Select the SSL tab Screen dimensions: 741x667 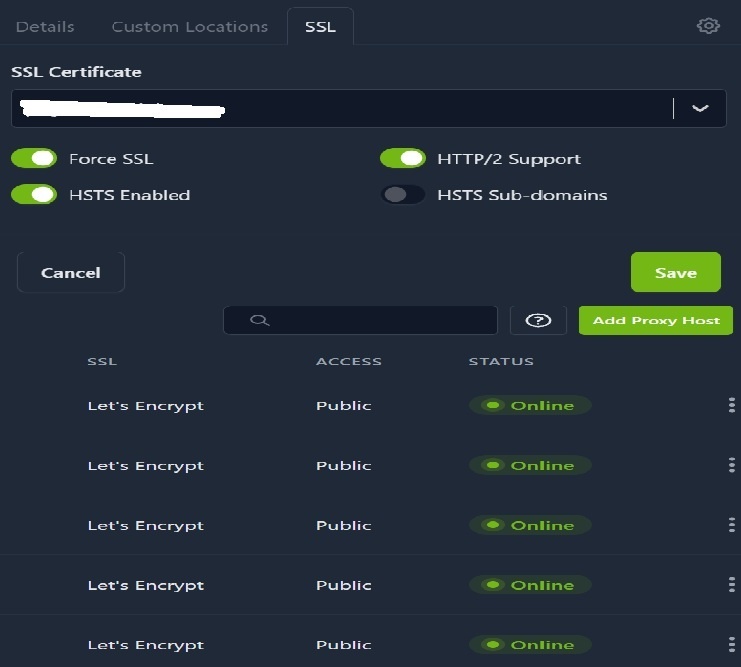(320, 27)
